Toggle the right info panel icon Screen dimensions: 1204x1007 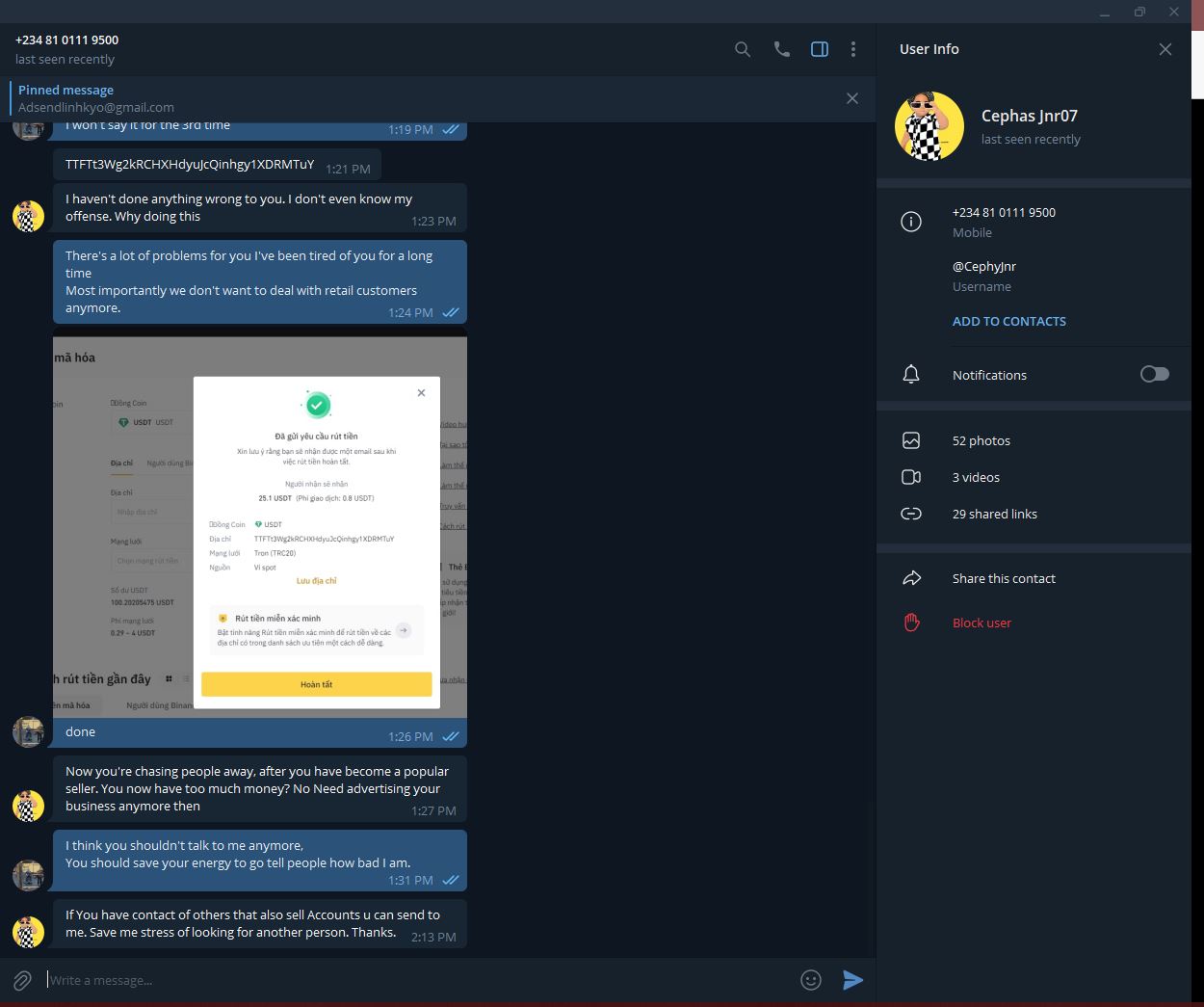click(x=820, y=49)
